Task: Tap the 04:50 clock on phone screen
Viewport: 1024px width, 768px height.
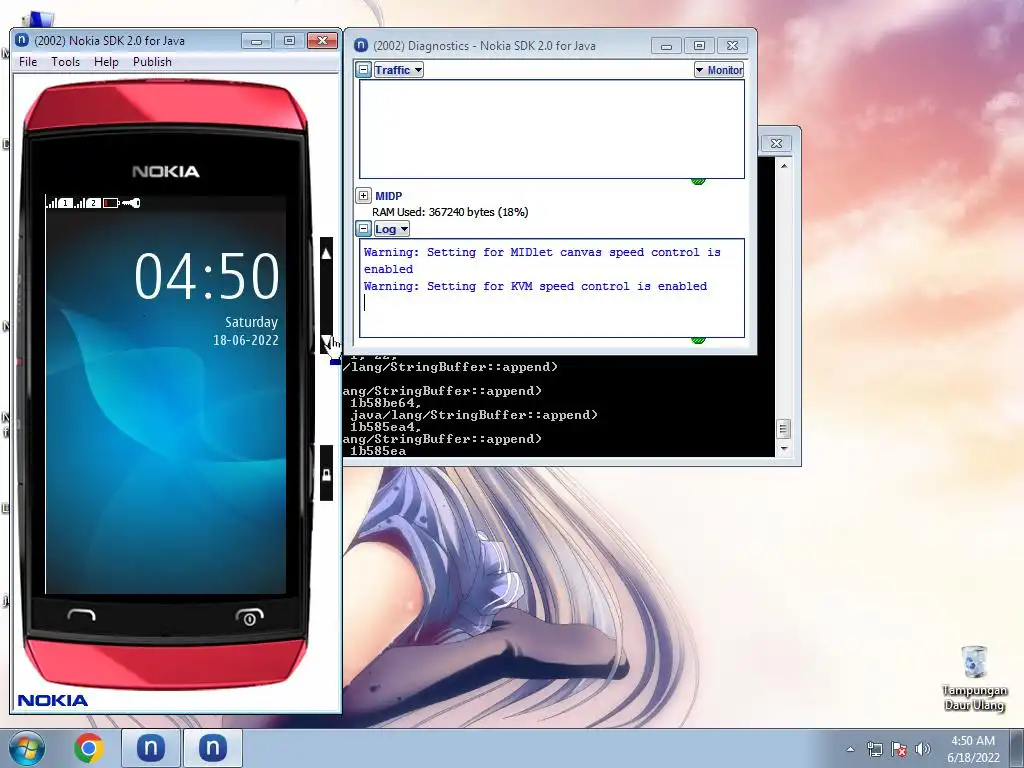Action: pyautogui.click(x=206, y=276)
